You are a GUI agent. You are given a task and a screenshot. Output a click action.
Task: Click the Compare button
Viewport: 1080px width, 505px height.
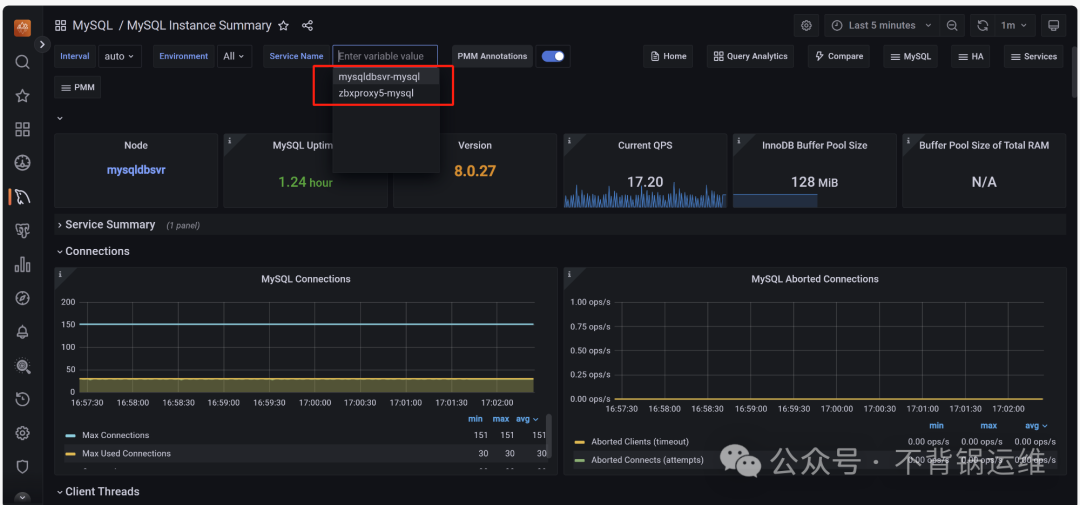(x=838, y=56)
